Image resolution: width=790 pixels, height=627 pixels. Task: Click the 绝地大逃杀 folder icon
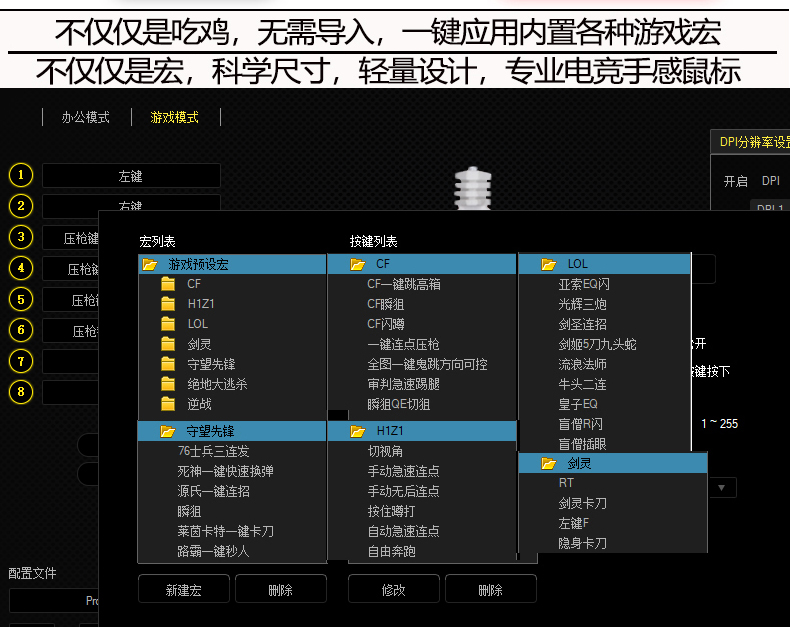[x=168, y=384]
